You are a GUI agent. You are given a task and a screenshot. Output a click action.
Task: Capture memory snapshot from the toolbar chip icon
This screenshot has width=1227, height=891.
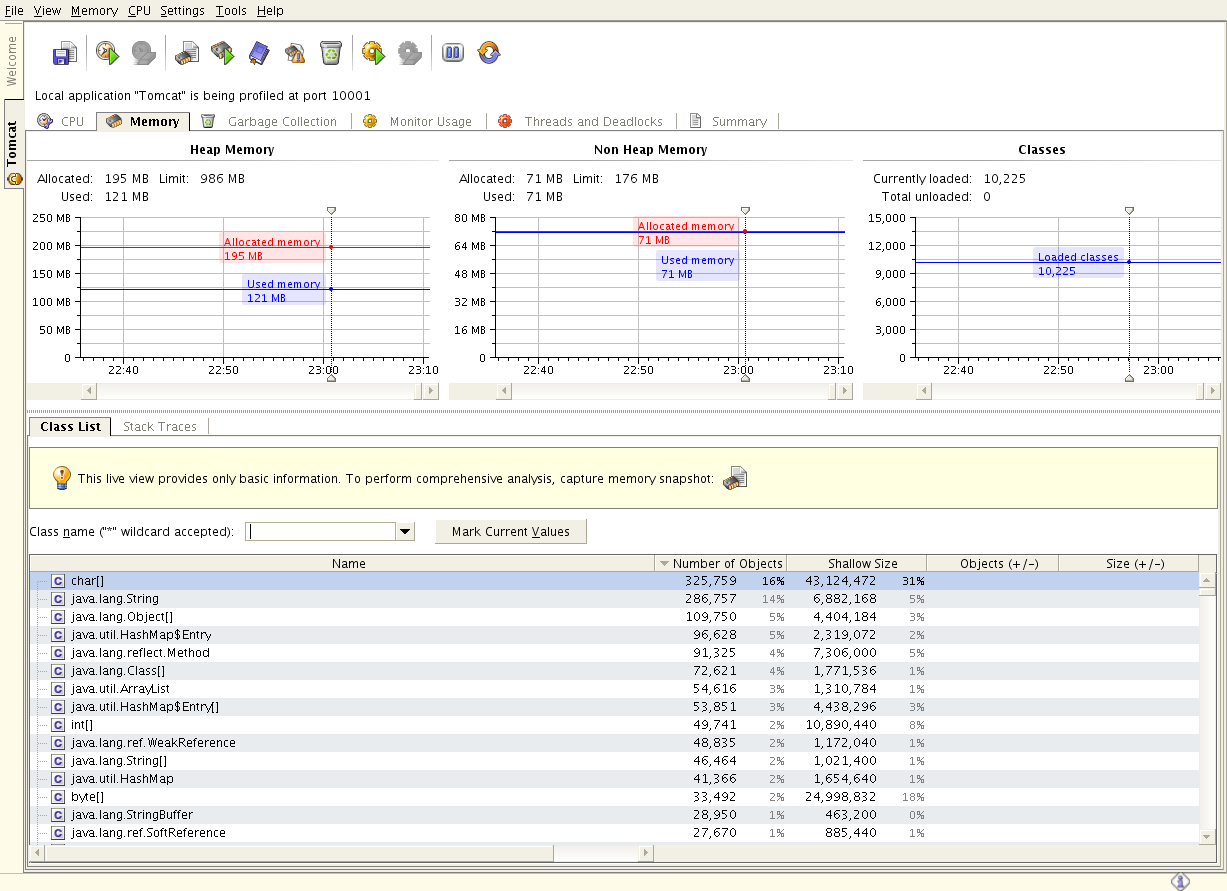[x=187, y=53]
